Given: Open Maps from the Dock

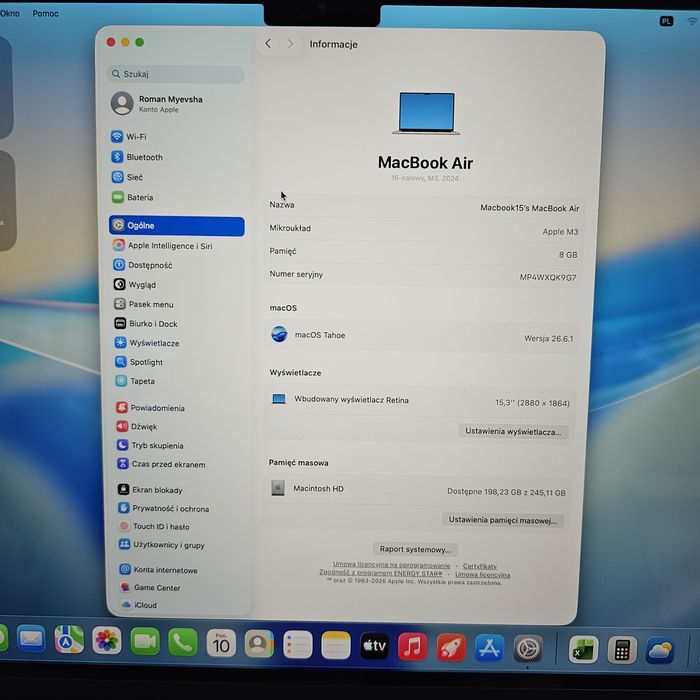Looking at the screenshot, I should (x=69, y=640).
